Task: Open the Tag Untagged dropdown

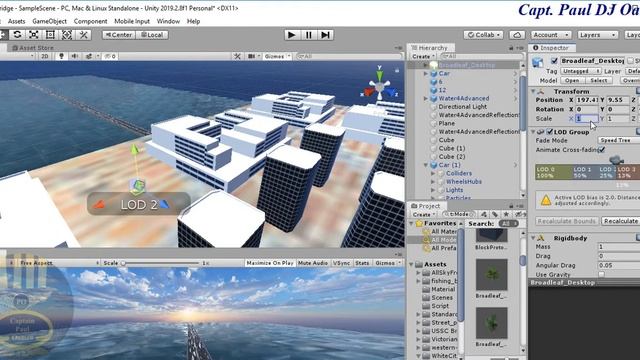Action: [580, 71]
